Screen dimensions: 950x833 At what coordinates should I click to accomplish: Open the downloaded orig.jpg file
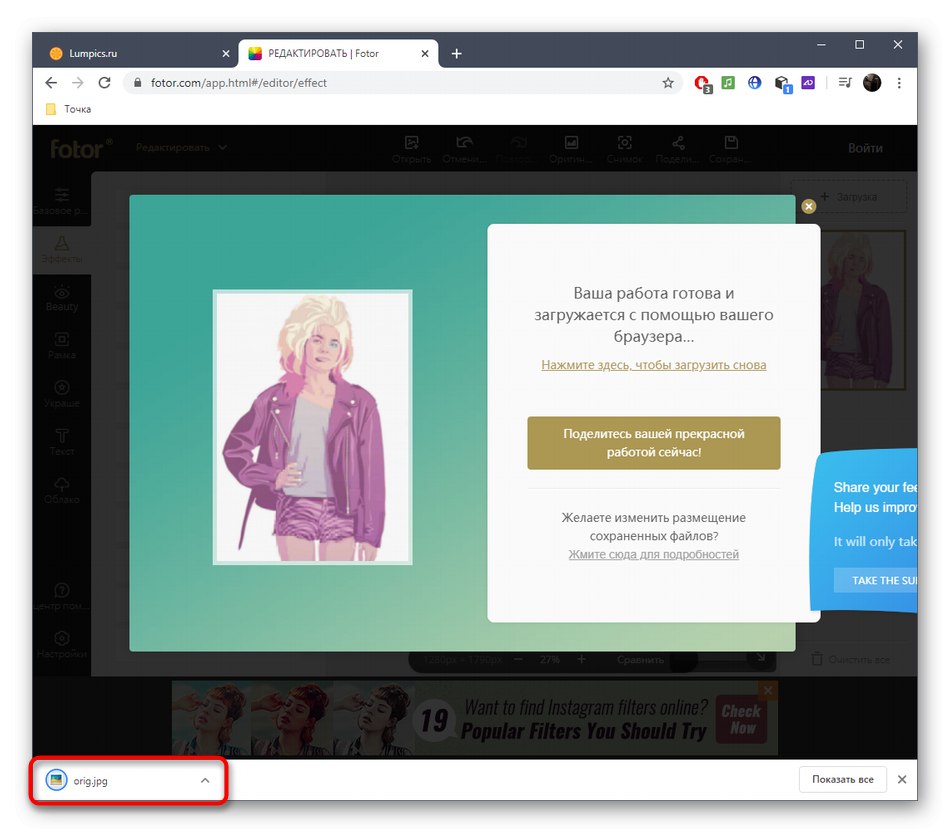coord(90,781)
